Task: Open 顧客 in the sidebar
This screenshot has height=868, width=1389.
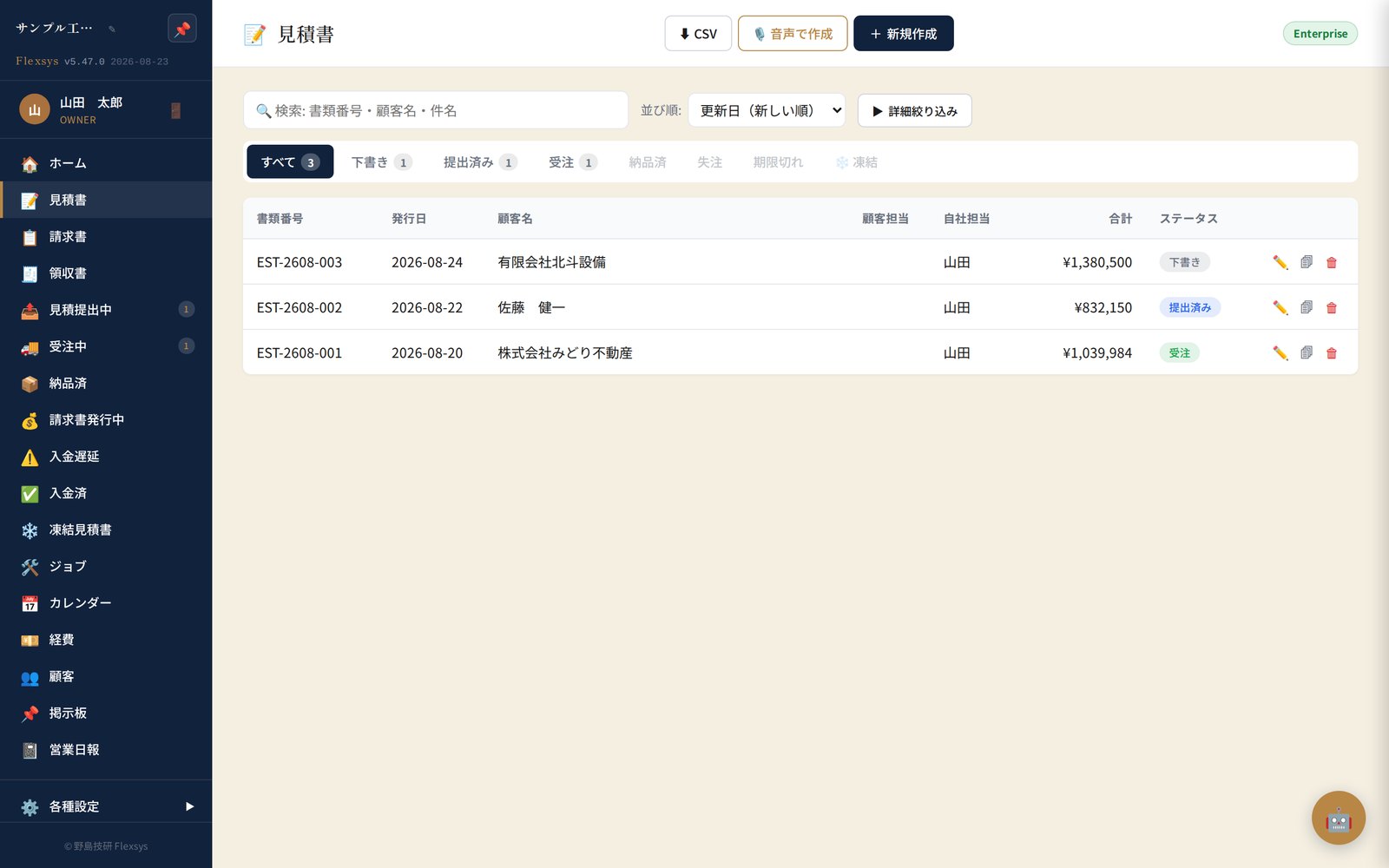Action: click(106, 676)
